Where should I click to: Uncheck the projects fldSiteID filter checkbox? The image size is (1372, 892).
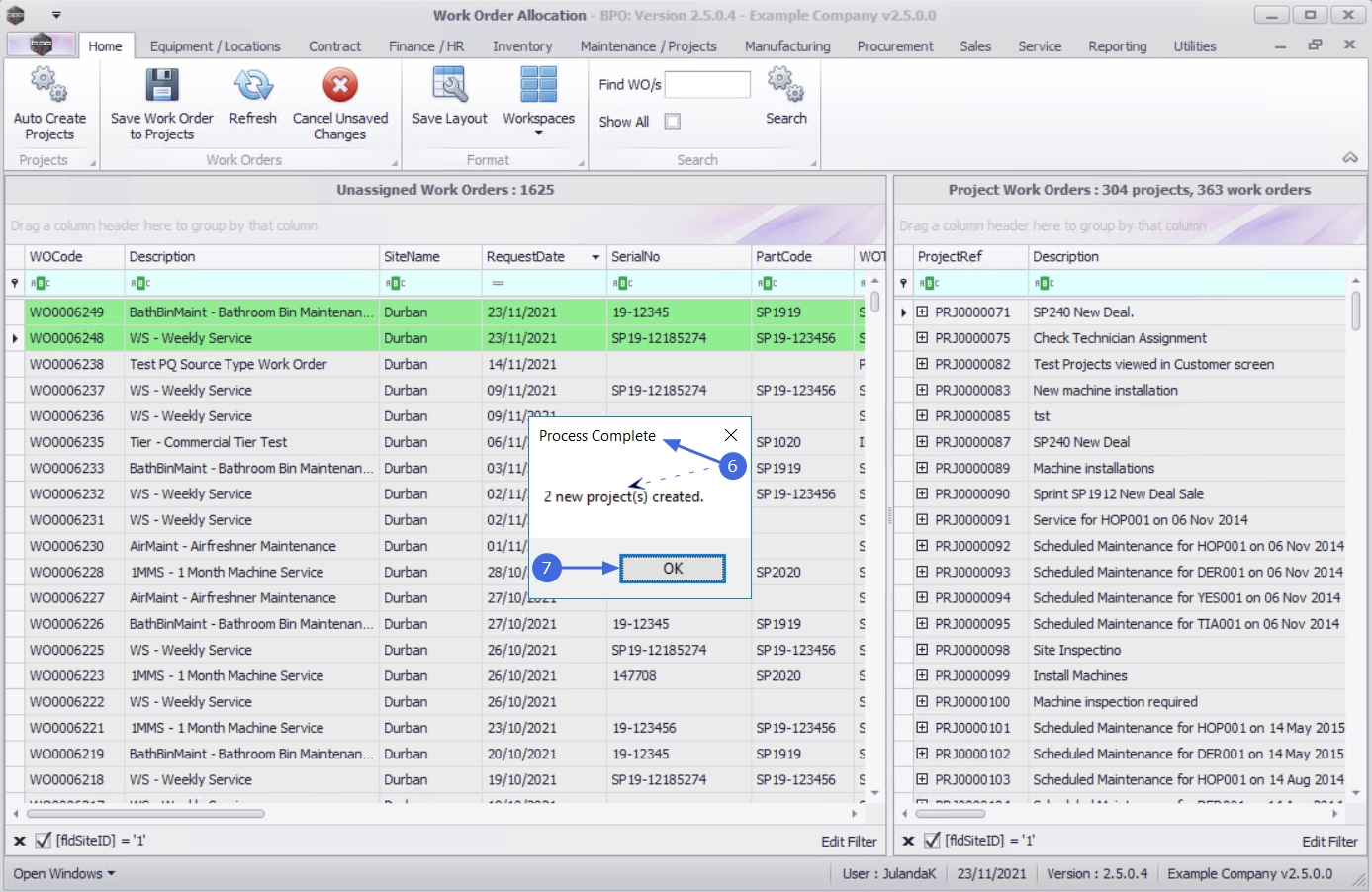click(932, 841)
